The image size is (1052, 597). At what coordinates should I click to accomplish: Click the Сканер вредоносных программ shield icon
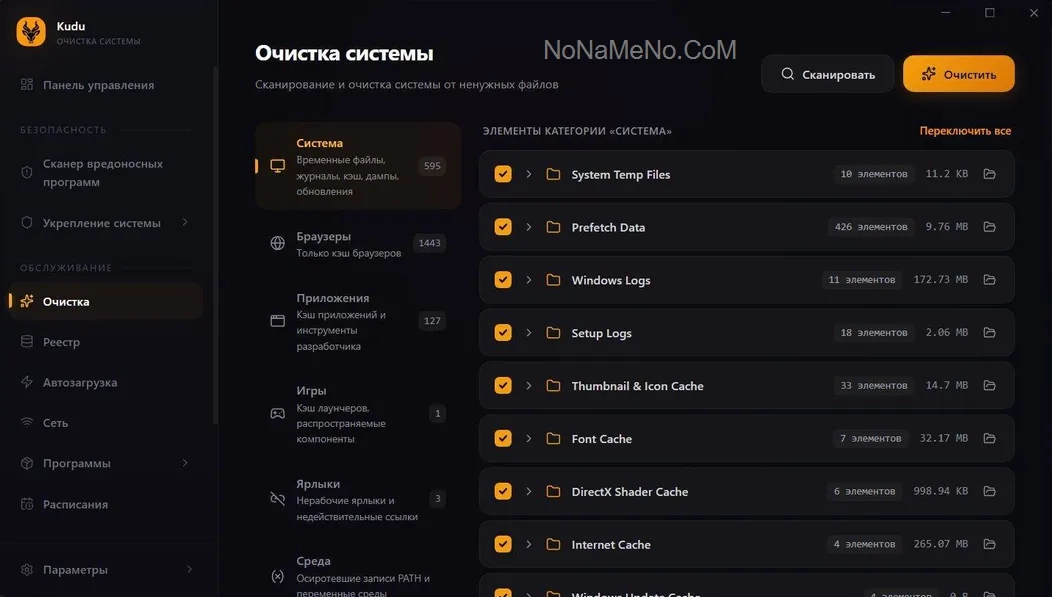point(27,172)
